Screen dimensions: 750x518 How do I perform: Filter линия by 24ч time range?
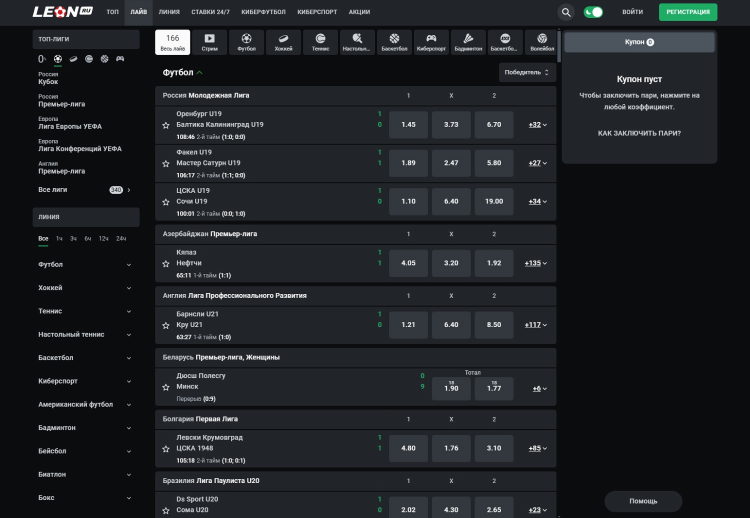pyautogui.click(x=121, y=239)
